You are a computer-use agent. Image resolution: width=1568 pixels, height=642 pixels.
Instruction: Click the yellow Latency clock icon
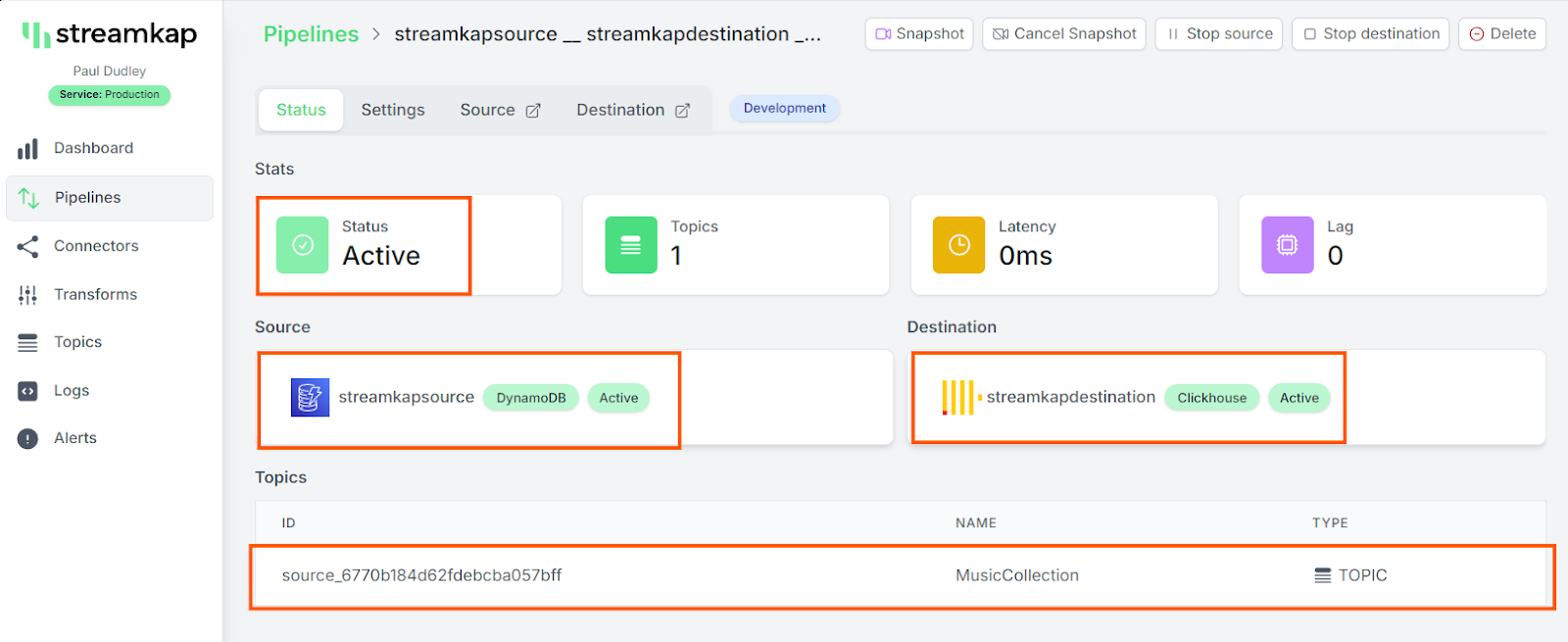tap(958, 245)
